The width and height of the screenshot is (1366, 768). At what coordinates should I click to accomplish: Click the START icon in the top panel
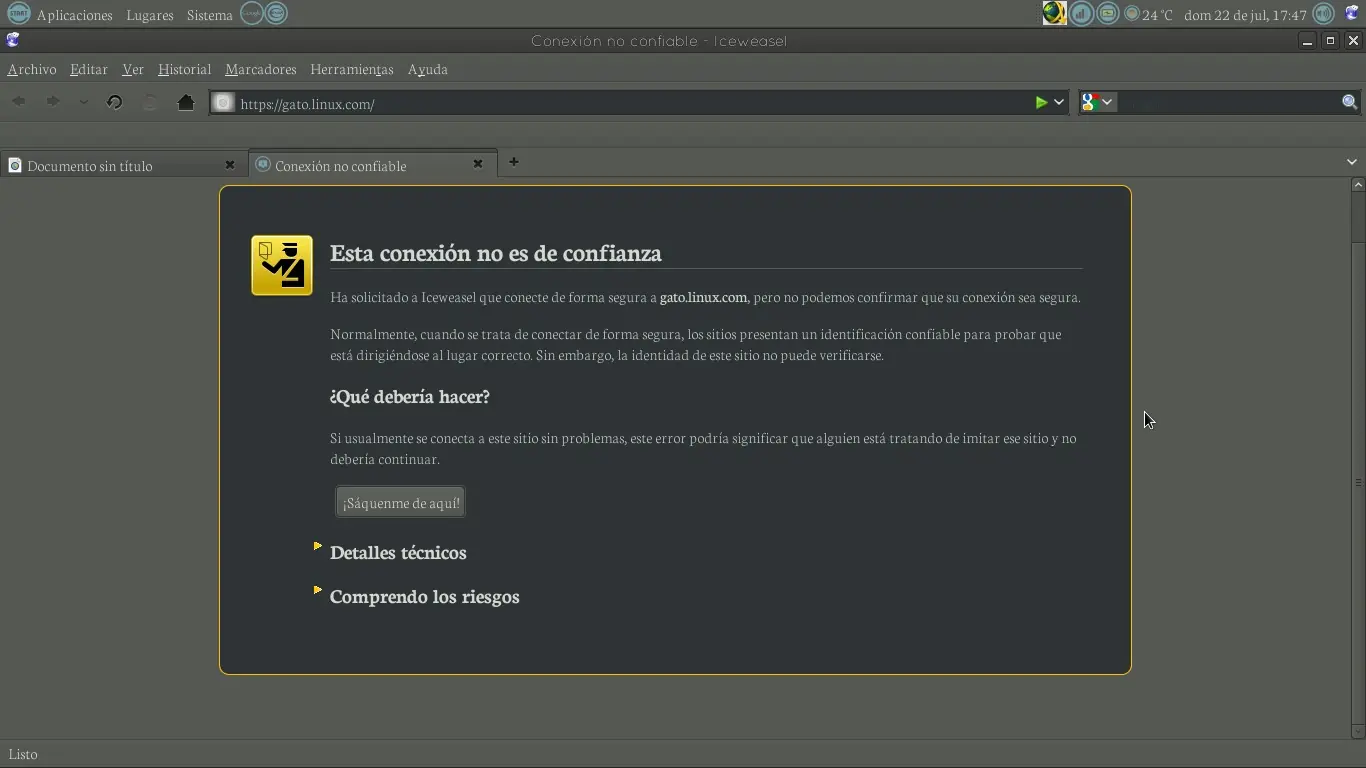click(18, 13)
